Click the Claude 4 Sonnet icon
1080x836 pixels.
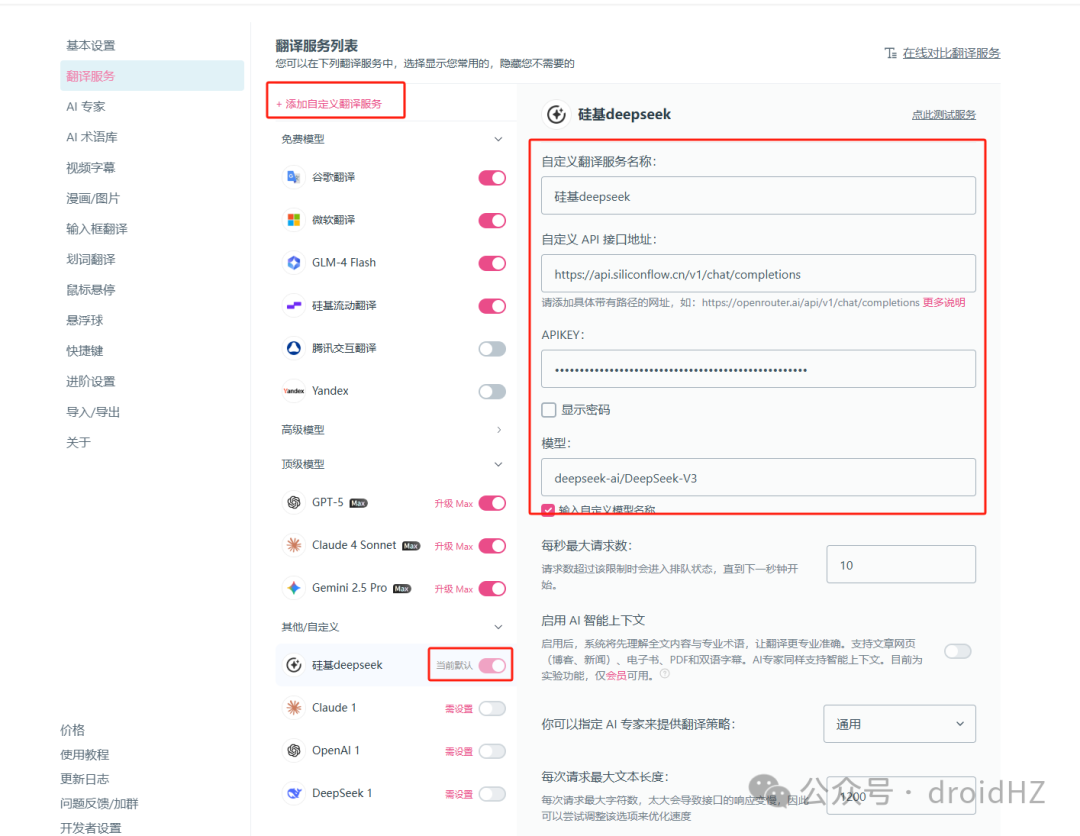click(x=293, y=545)
